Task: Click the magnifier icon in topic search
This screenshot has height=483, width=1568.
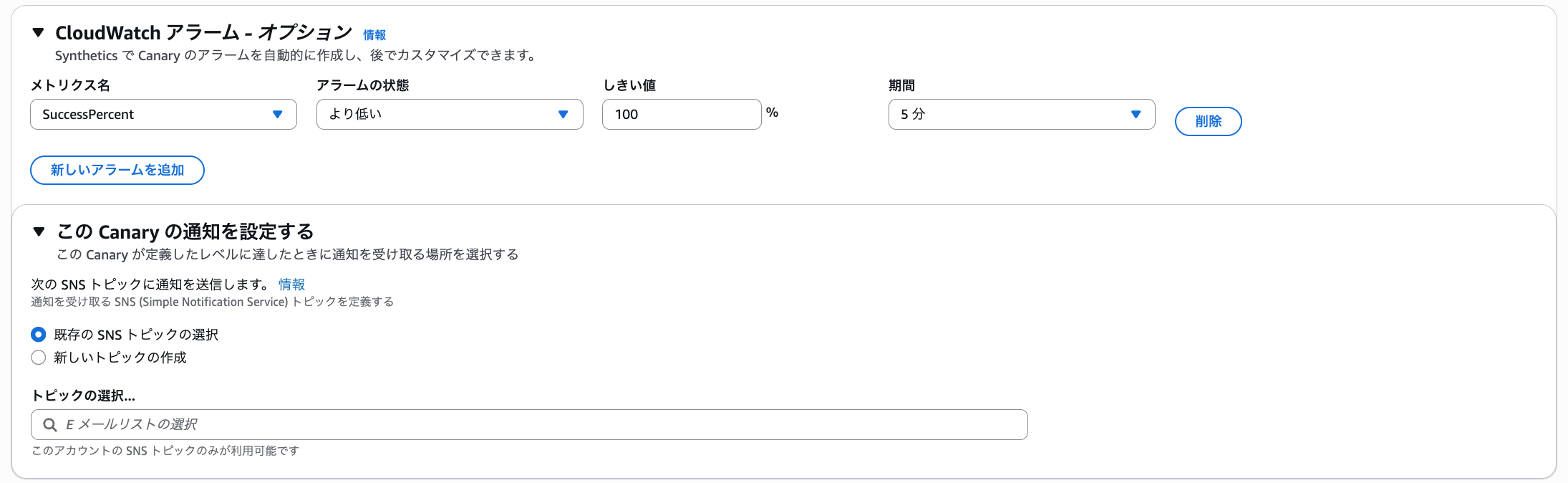Action: coord(50,425)
